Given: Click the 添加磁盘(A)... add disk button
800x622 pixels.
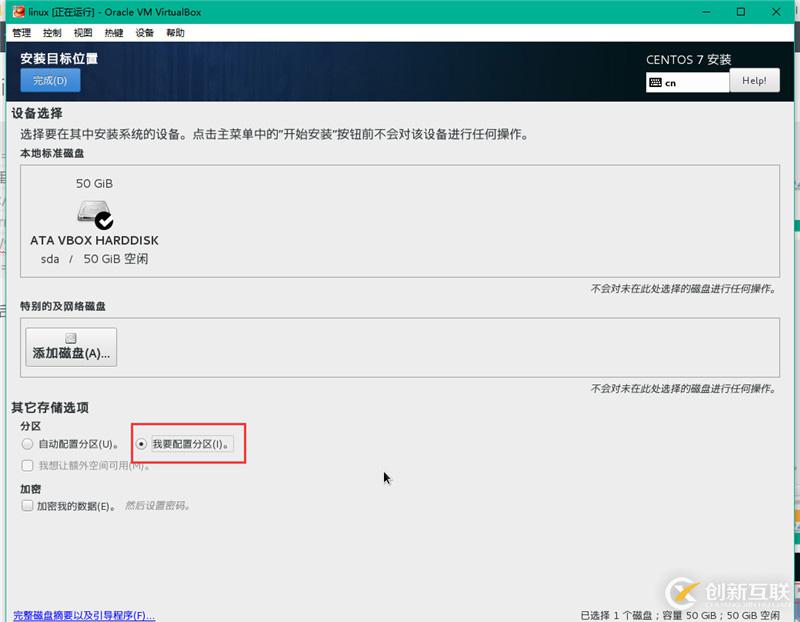Looking at the screenshot, I should [71, 347].
